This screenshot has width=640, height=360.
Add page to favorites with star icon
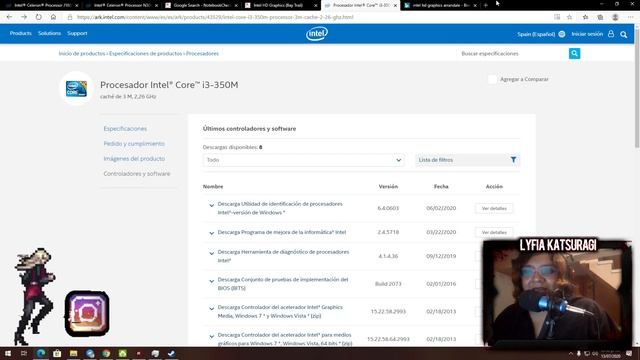click(569, 17)
